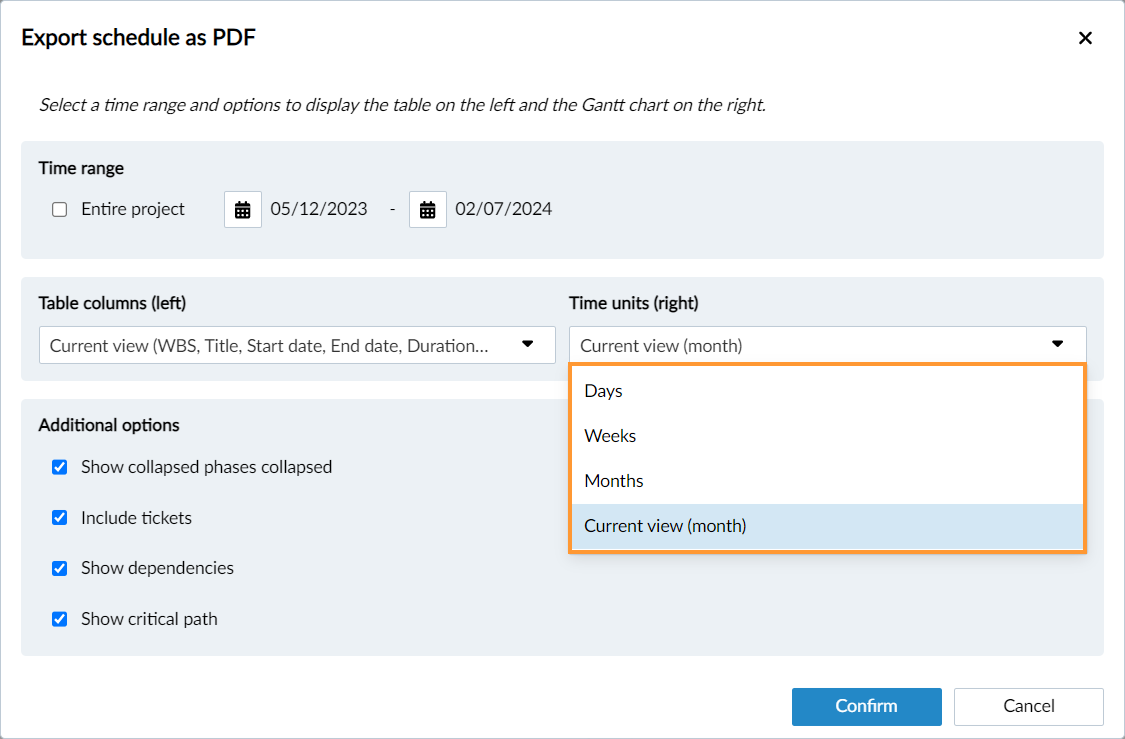1125x739 pixels.
Task: Uncheck Show collapsed phases collapsed
Action: point(60,467)
